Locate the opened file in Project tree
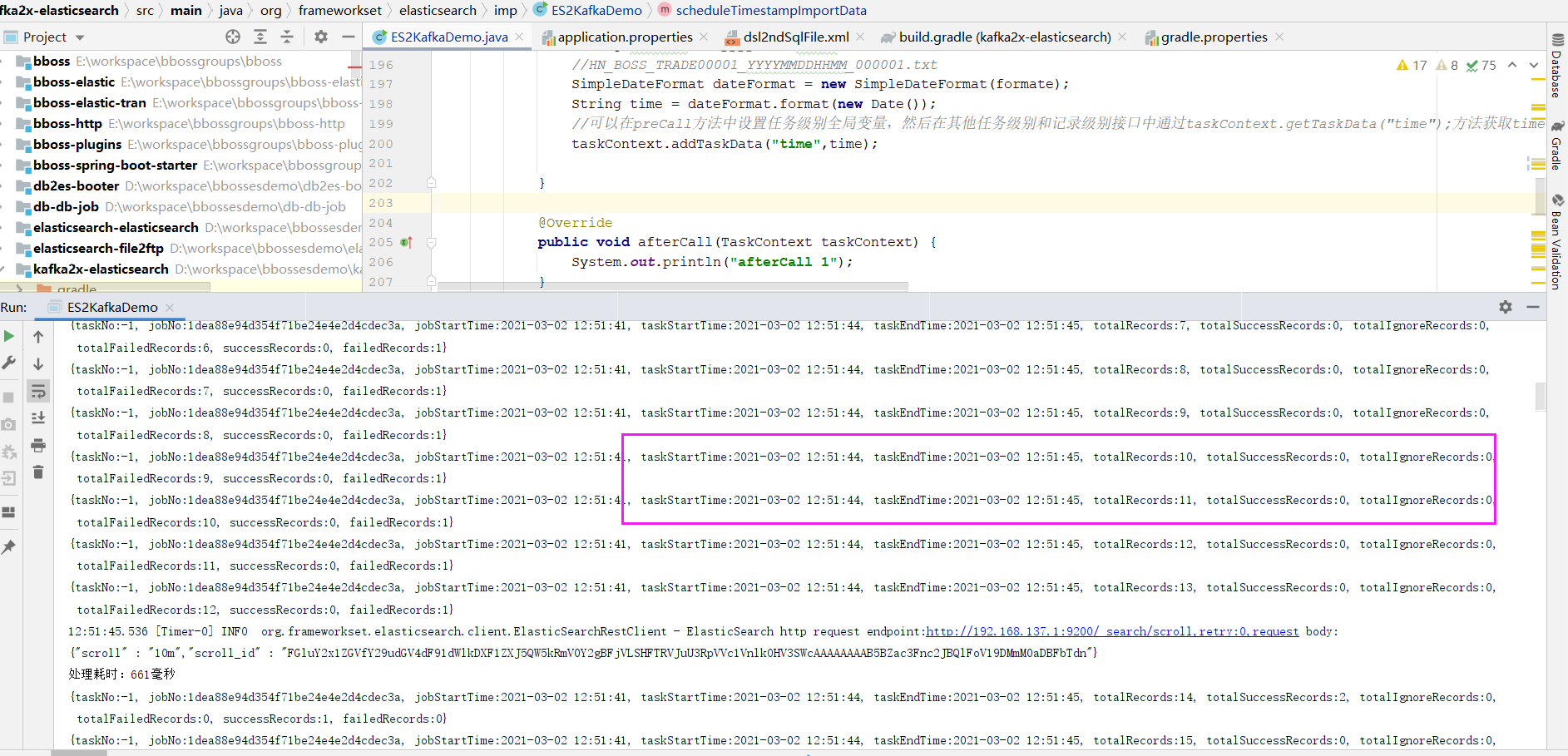The image size is (1568, 756). point(233,37)
